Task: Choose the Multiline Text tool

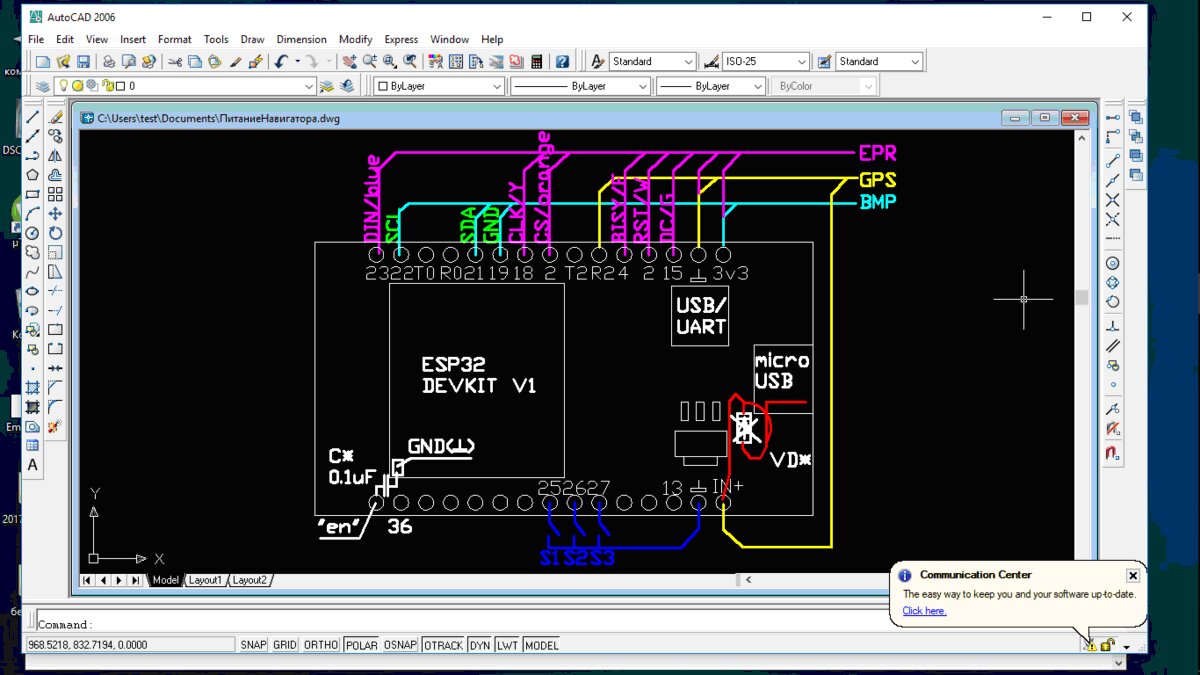Action: [x=33, y=465]
